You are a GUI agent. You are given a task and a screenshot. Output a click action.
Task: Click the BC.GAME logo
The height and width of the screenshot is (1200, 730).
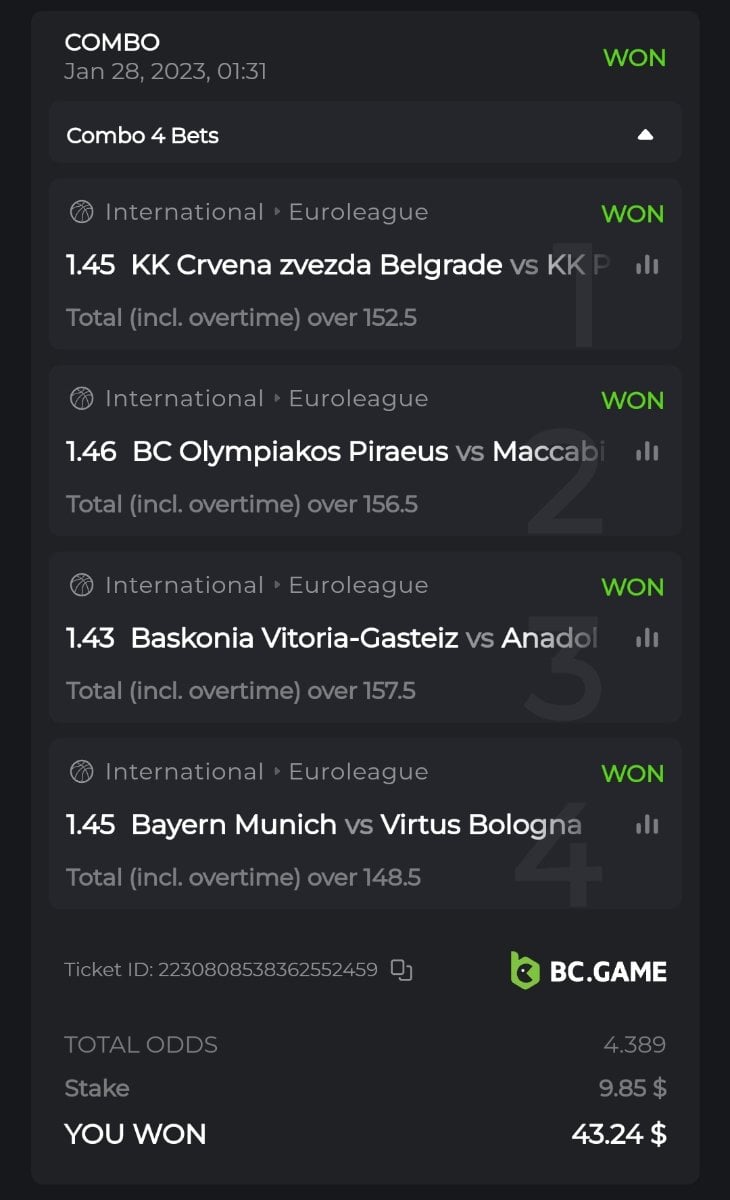click(x=588, y=970)
